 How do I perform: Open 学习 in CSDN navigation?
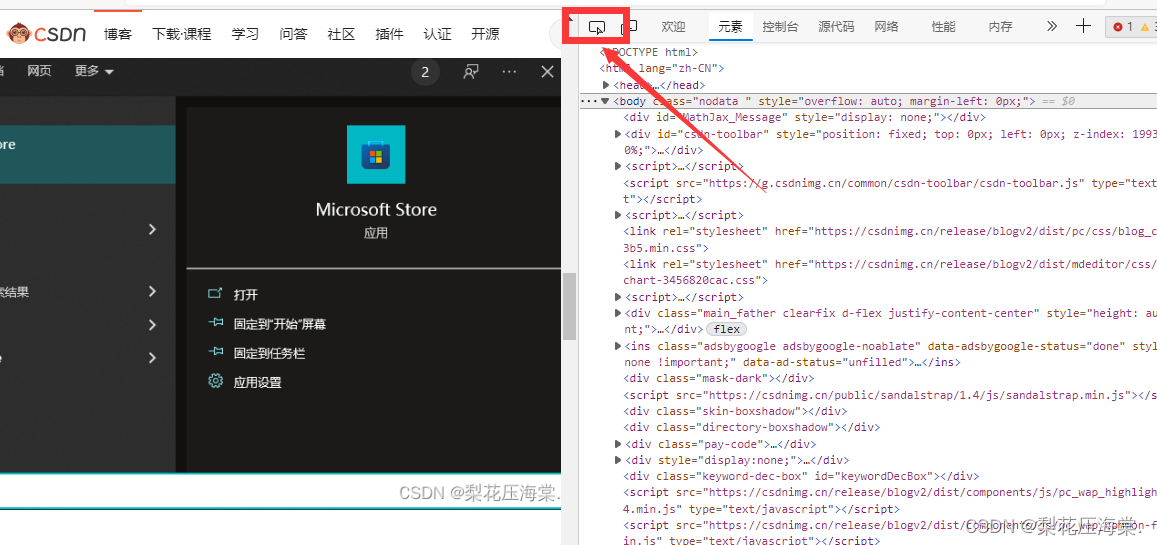(x=245, y=34)
